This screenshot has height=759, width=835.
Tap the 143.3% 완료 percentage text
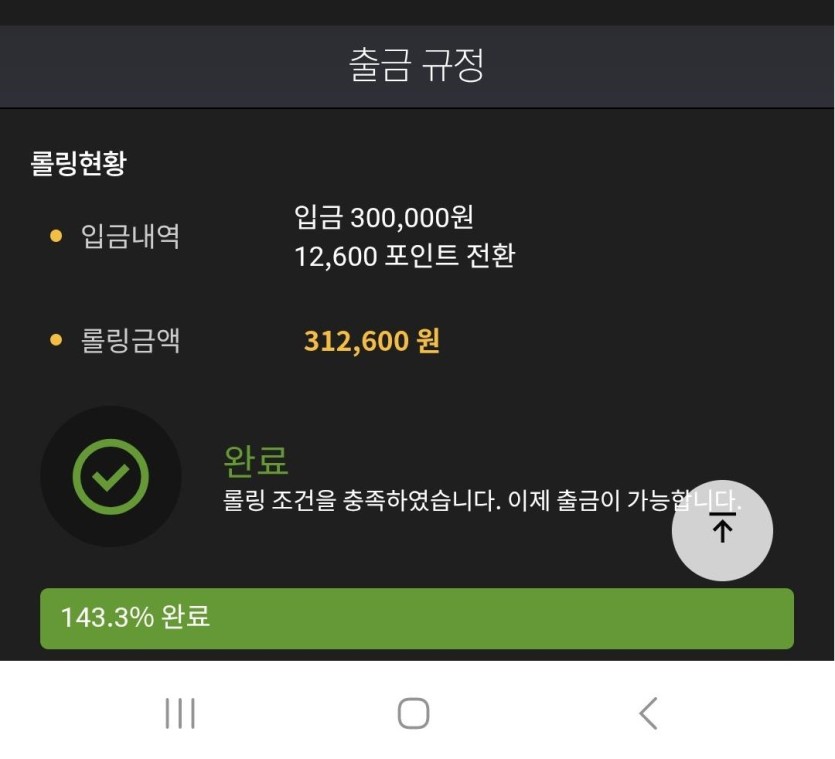click(135, 617)
